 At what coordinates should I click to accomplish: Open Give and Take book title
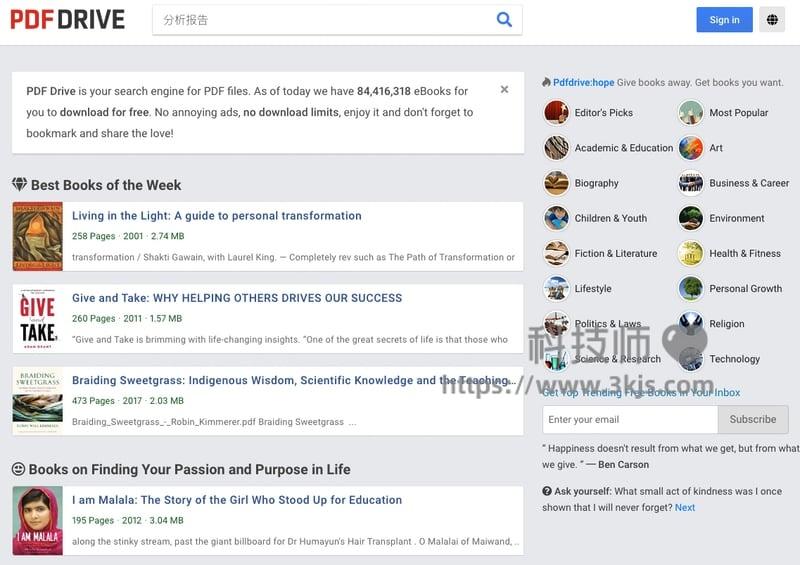point(237,298)
